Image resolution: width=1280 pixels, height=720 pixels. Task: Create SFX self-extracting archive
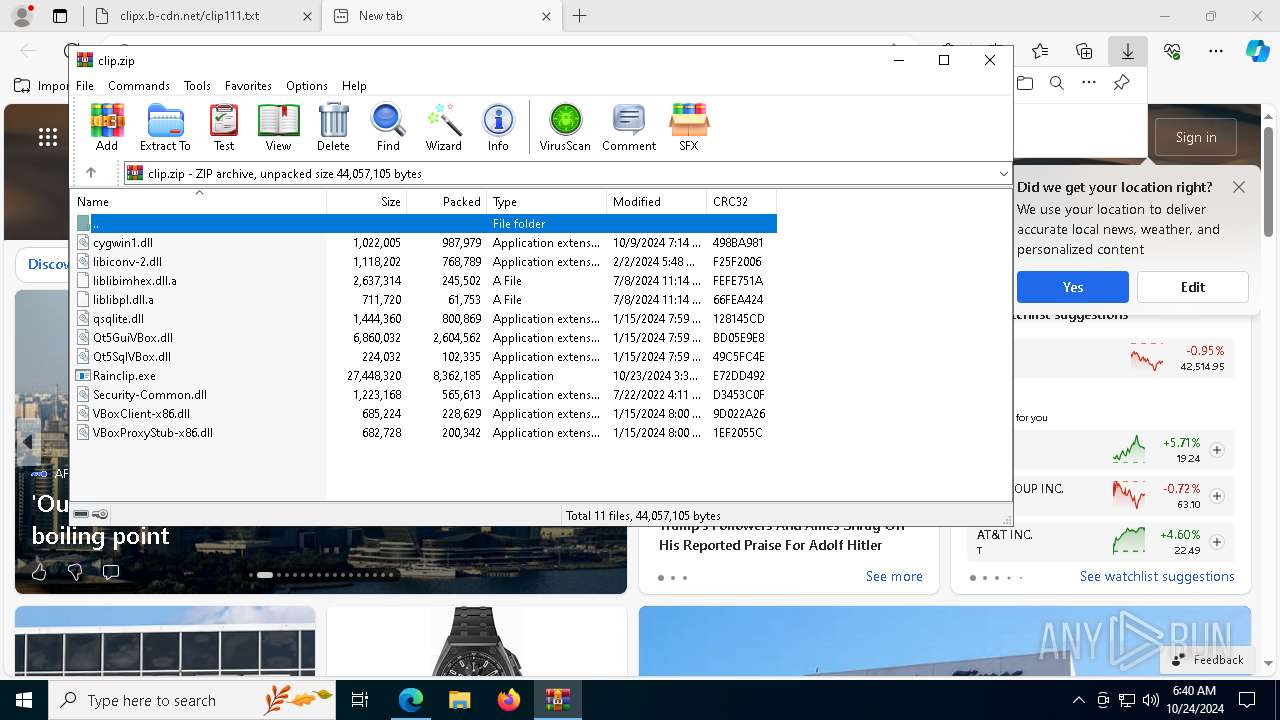click(x=689, y=127)
